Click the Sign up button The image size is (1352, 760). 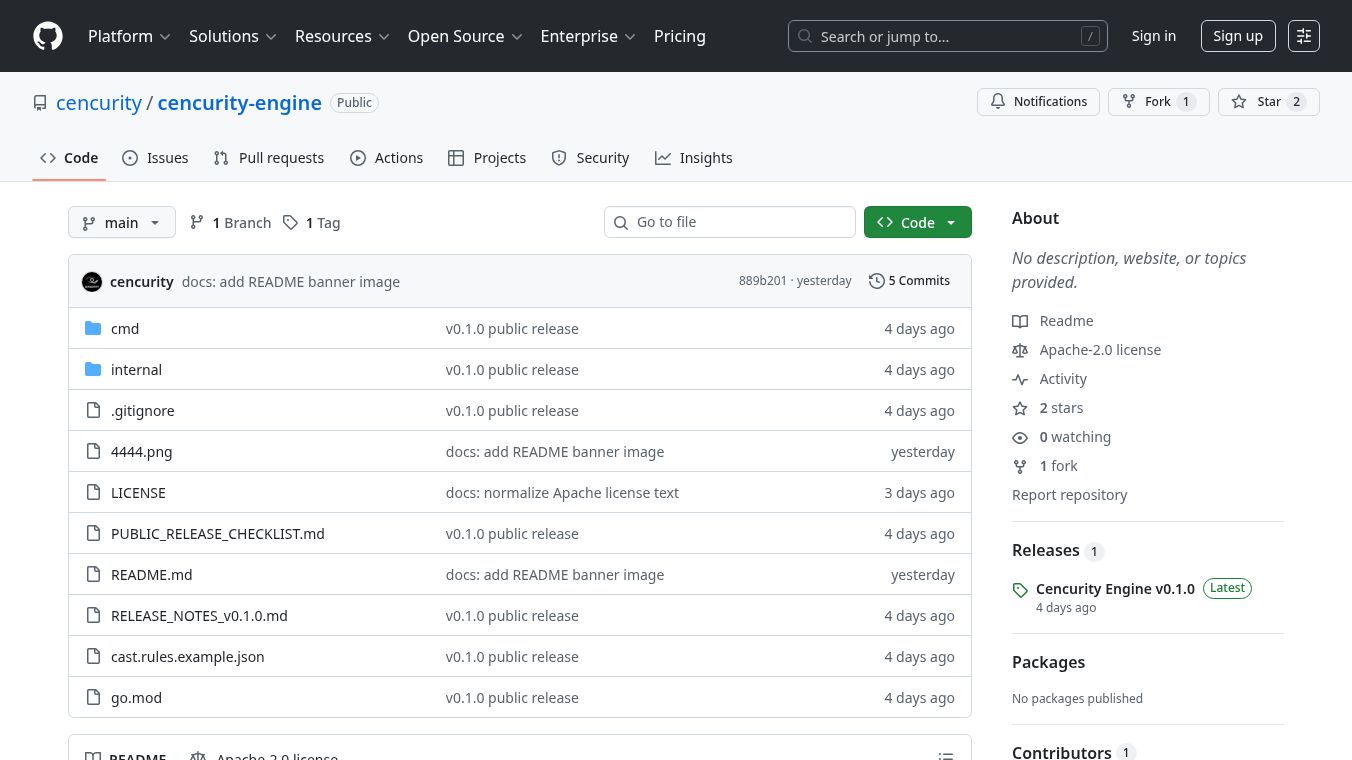[1237, 36]
